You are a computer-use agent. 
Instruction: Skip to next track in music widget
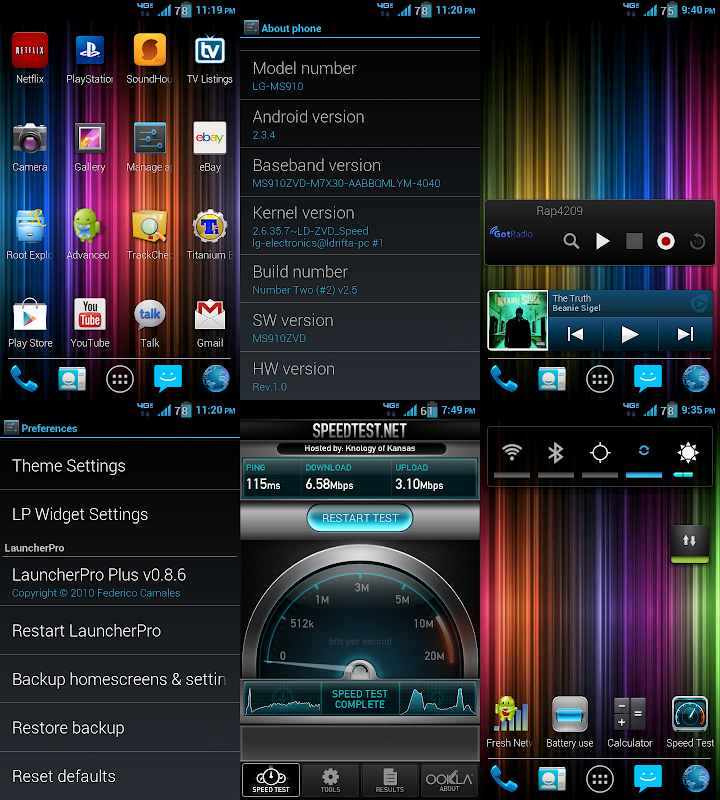point(685,334)
